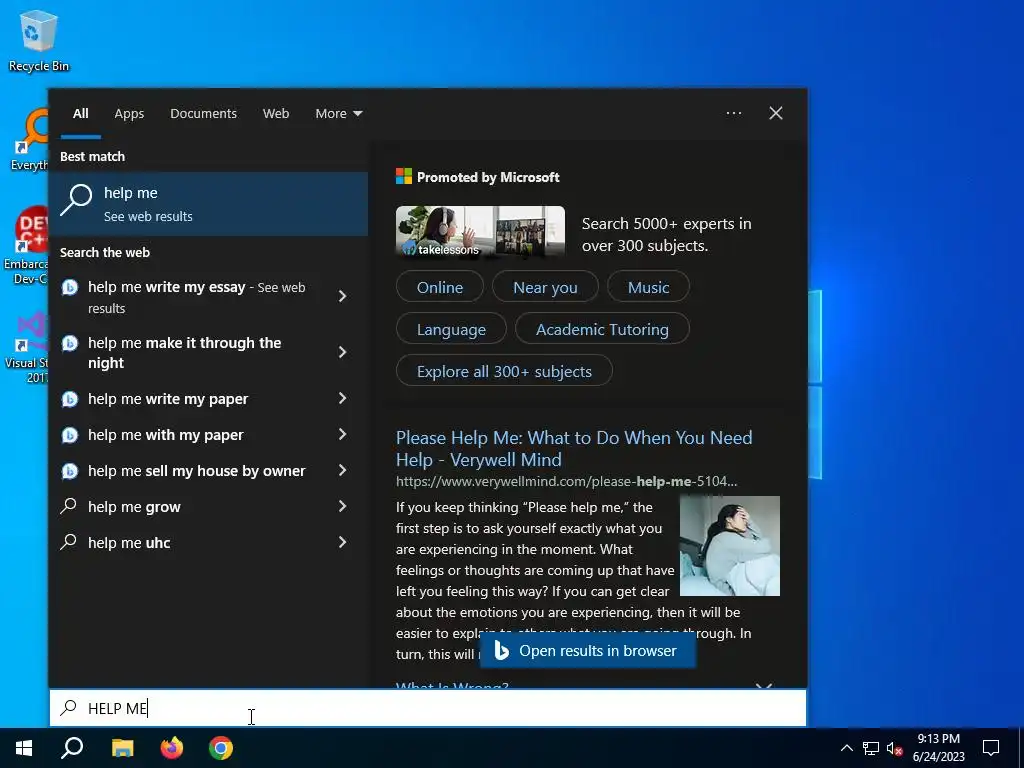1024x768 pixels.
Task: Expand arrow for 'help me write my paper'
Action: click(x=342, y=398)
